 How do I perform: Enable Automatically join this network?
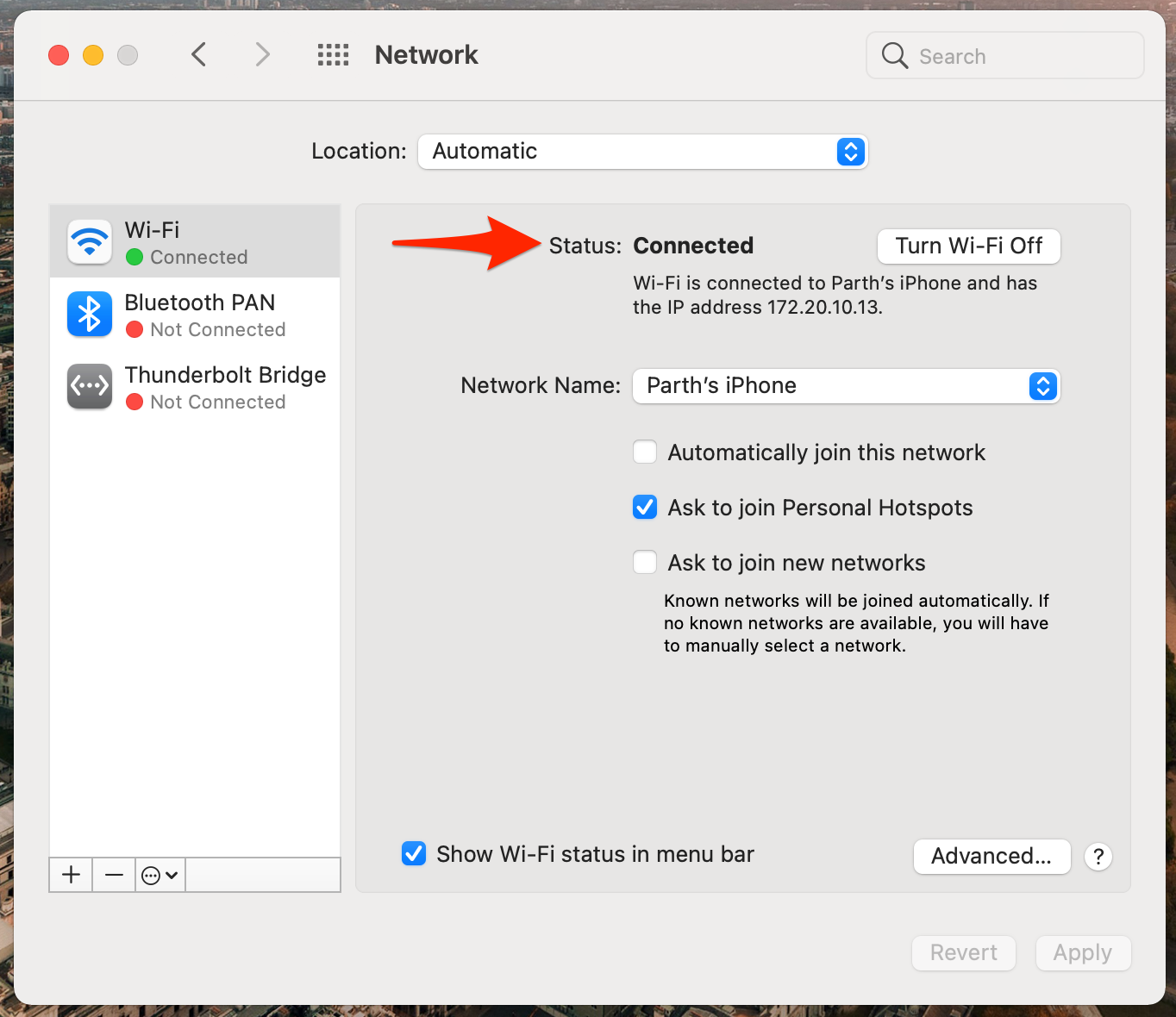[645, 452]
